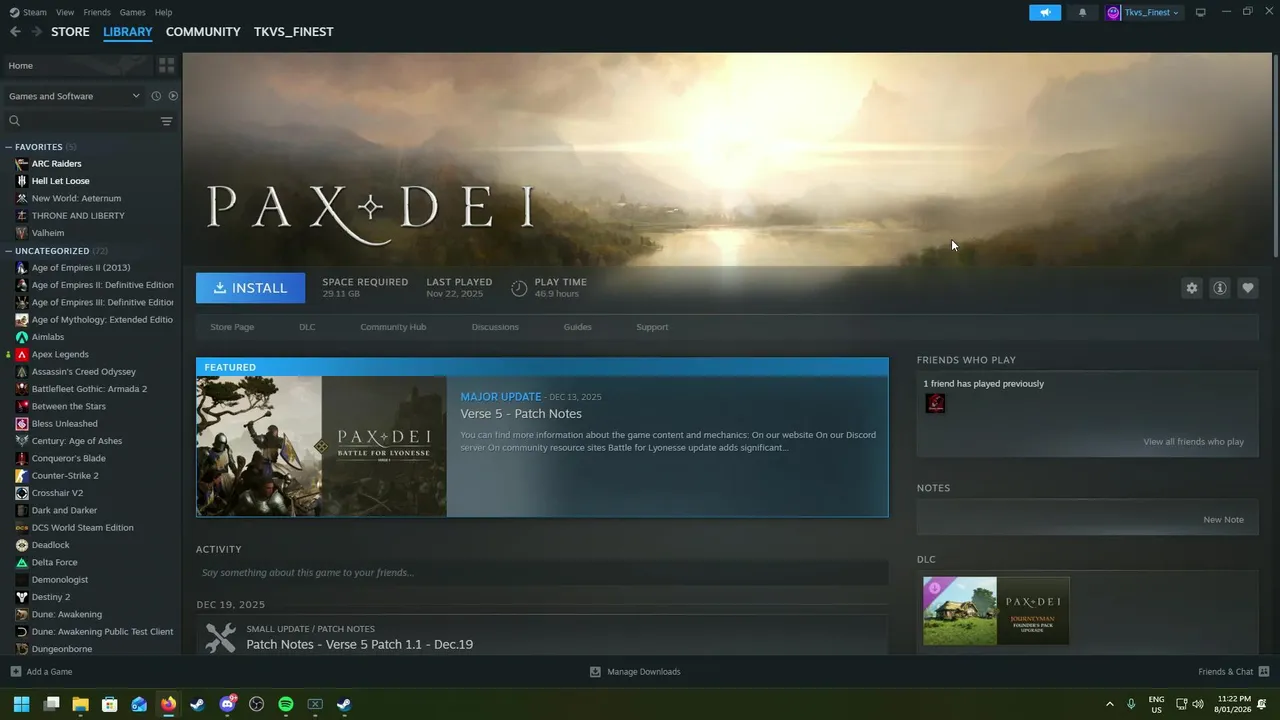Open game settings gear for Pax Dei
Viewport: 1280px width, 720px height.
(1191, 288)
